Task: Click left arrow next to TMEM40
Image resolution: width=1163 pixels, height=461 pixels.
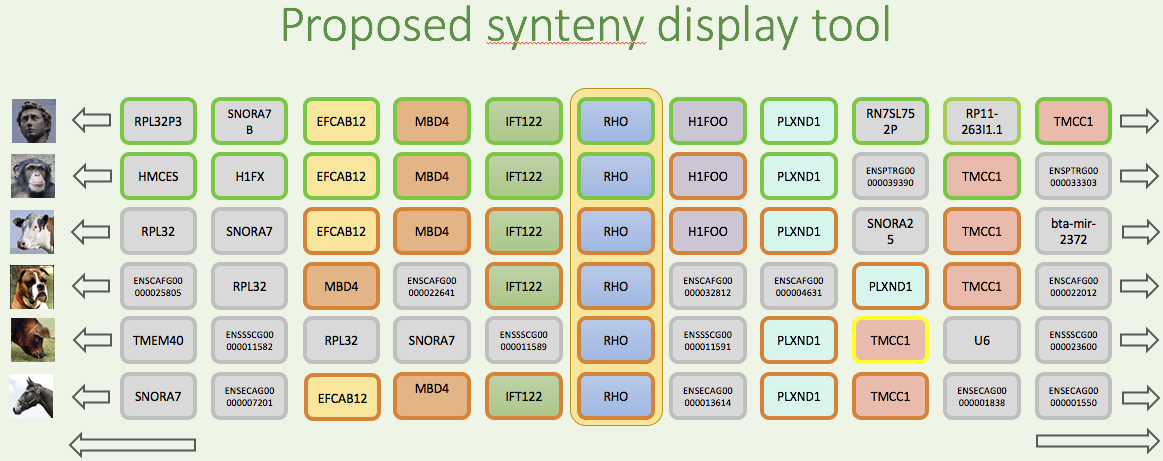Action: coord(91,341)
